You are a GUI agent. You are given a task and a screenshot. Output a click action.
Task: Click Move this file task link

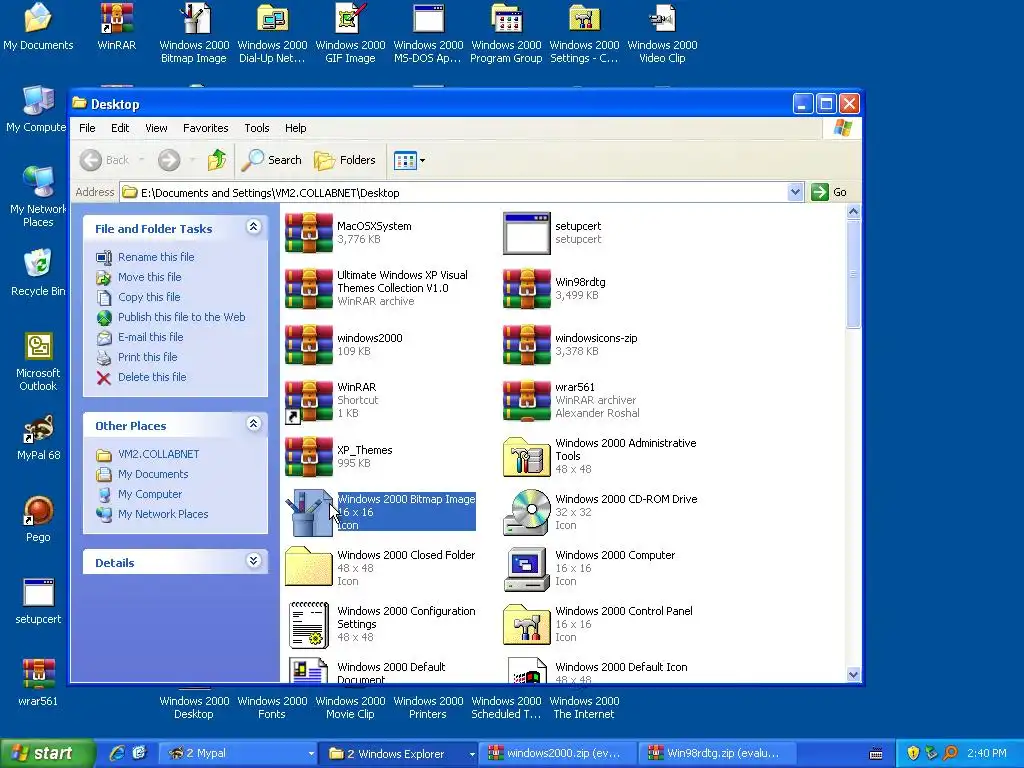click(x=150, y=277)
